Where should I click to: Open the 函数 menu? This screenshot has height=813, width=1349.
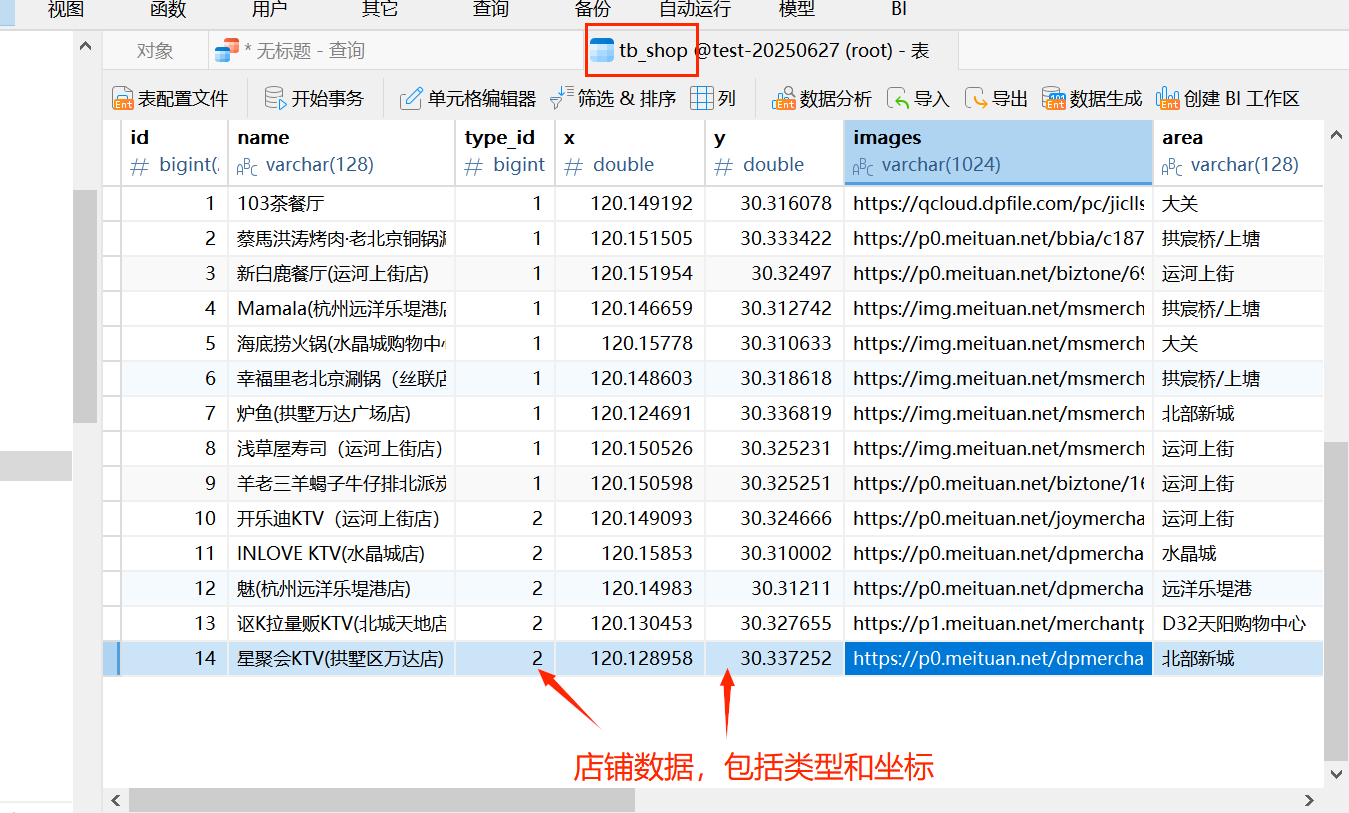pos(168,9)
